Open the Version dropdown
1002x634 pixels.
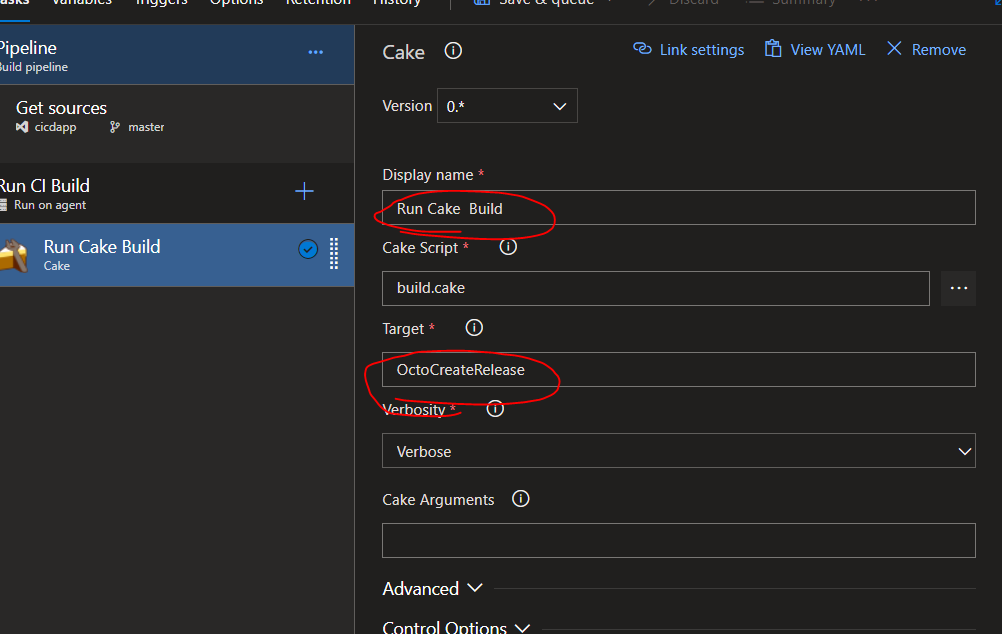507,106
